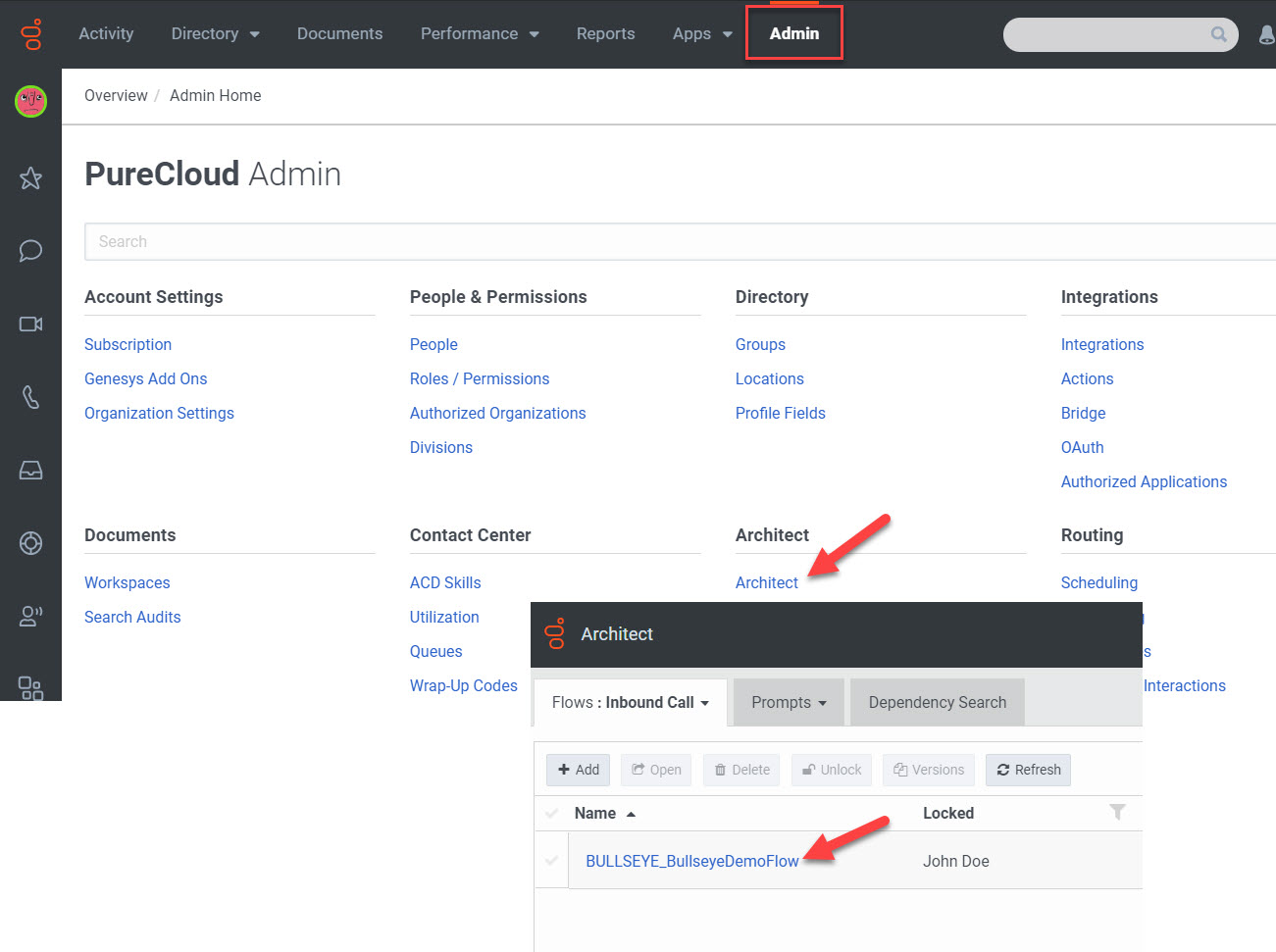Open the Scheduling link
The image size is (1276, 952).
(1099, 582)
